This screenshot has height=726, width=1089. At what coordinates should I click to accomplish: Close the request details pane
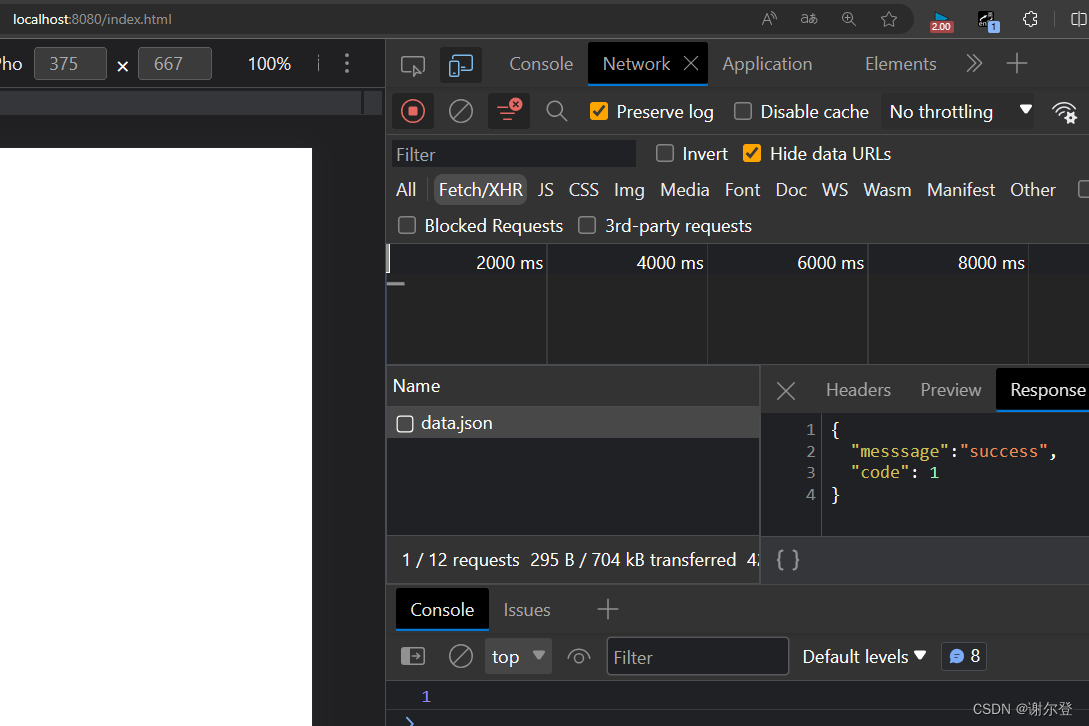coord(785,391)
